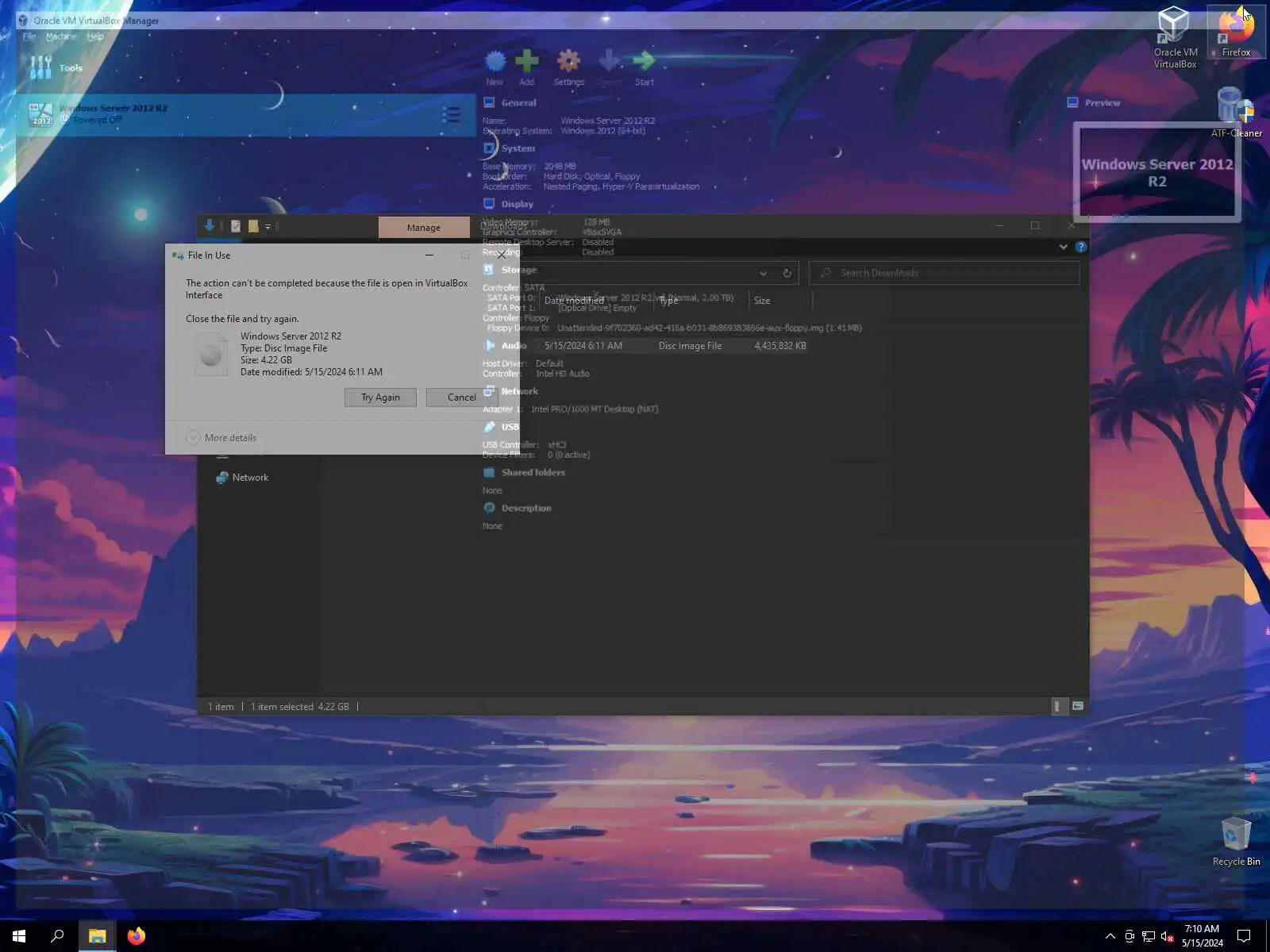1270x952 pixels.
Task: Open the Windows Start menu
Action: (x=19, y=936)
